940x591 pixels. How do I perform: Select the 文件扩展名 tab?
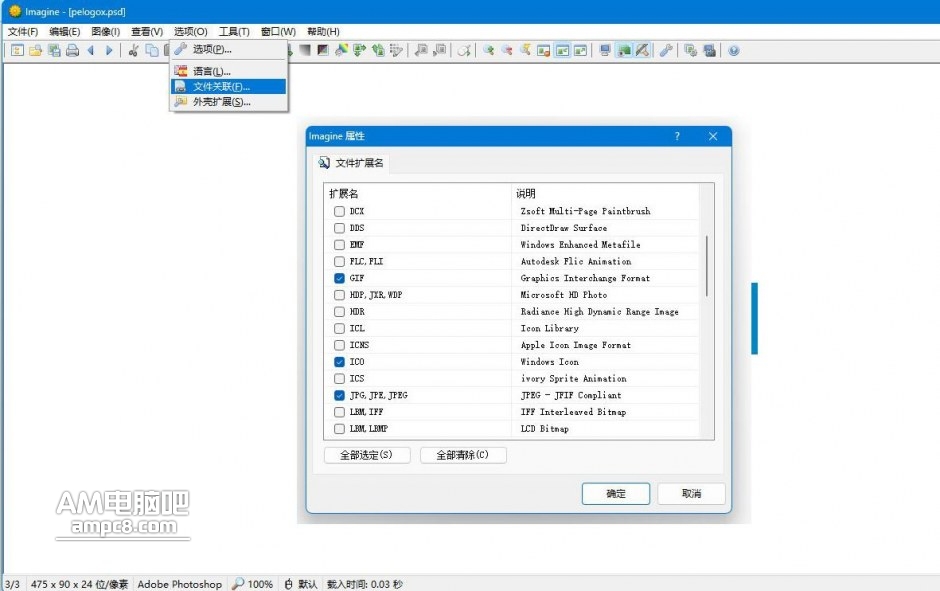(x=351, y=163)
